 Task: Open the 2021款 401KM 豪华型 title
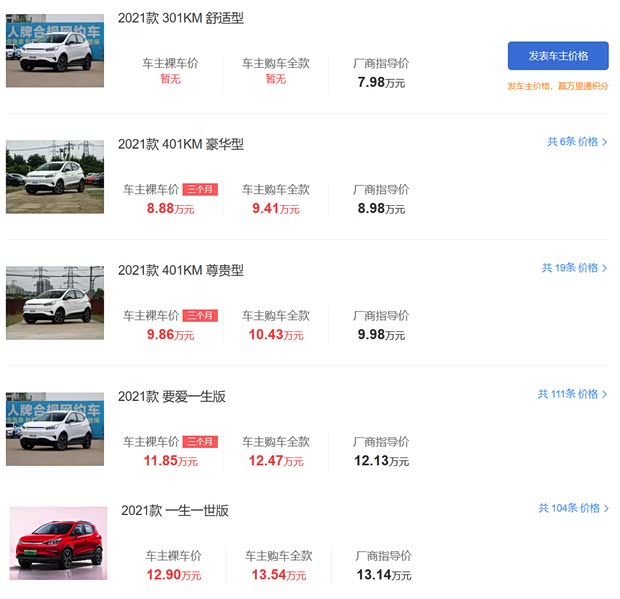[181, 144]
